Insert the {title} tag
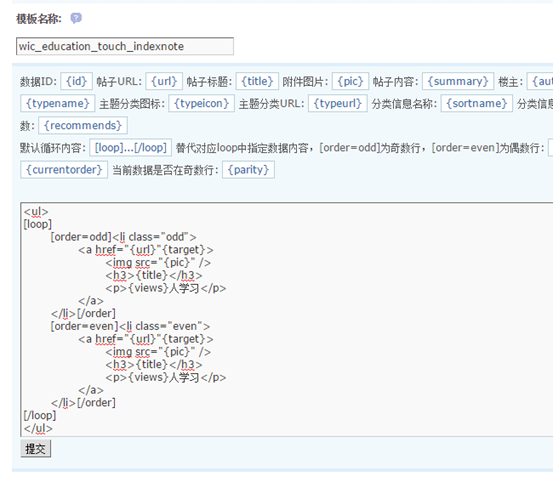 tap(257, 81)
